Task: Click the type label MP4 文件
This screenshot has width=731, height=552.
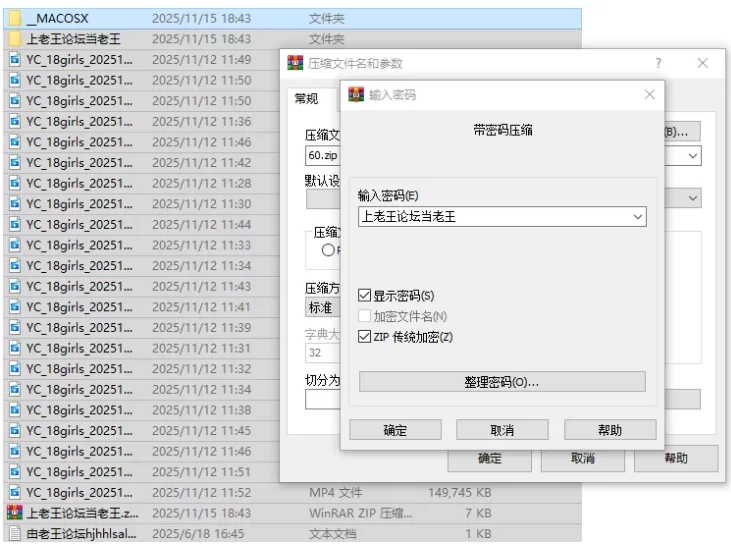Action: coord(336,492)
